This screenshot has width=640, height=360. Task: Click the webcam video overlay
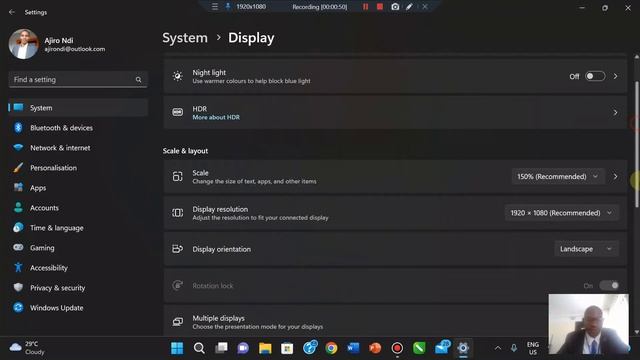click(x=589, y=324)
